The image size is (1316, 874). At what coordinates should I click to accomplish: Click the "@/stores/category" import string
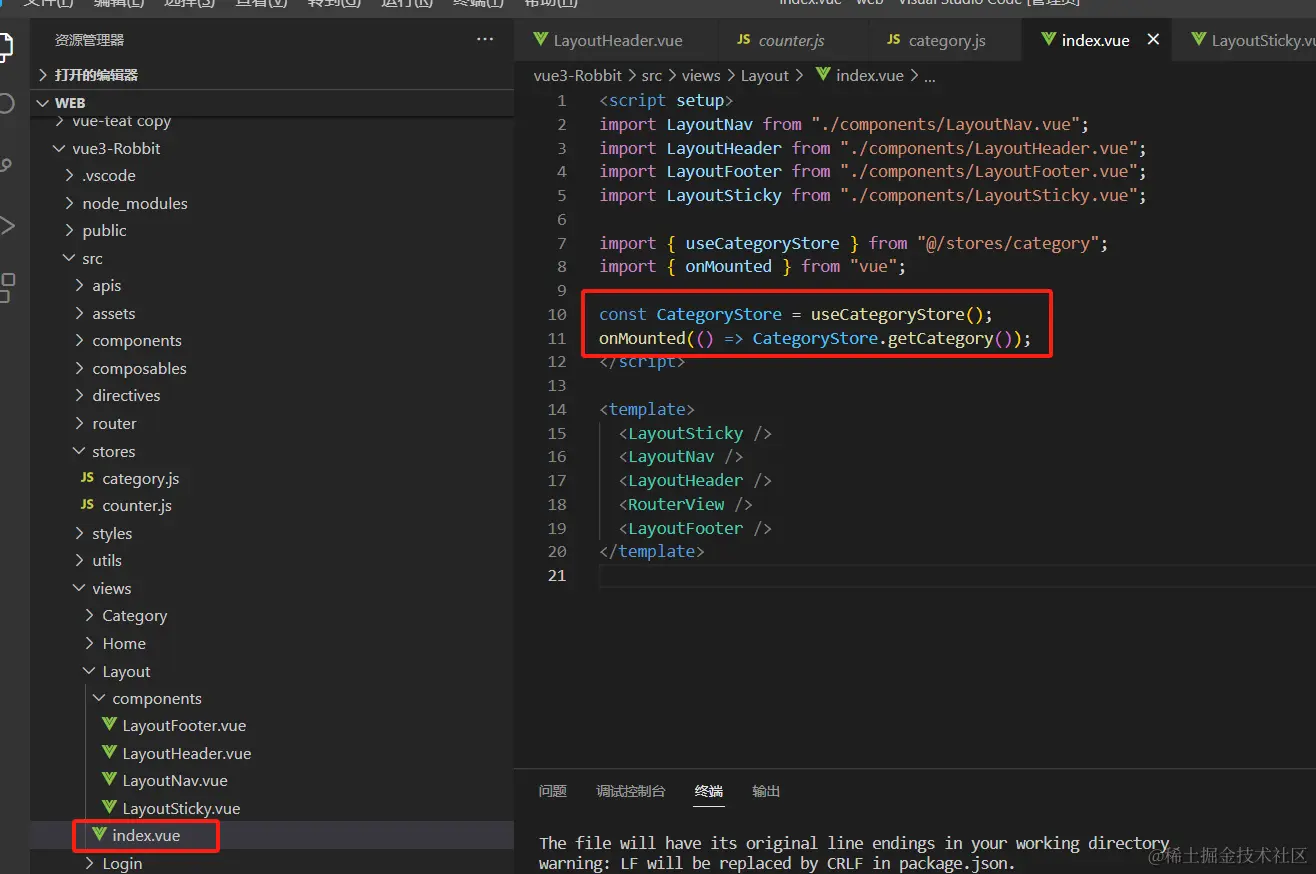tap(1008, 243)
